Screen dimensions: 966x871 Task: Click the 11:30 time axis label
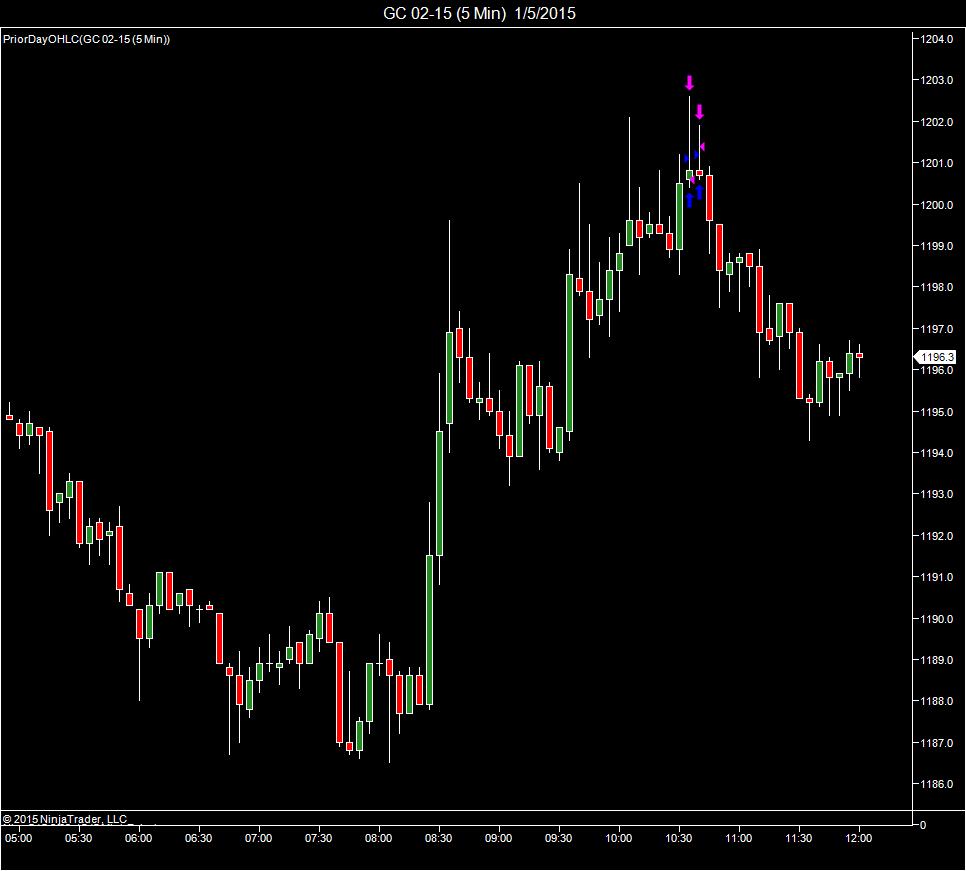point(798,838)
